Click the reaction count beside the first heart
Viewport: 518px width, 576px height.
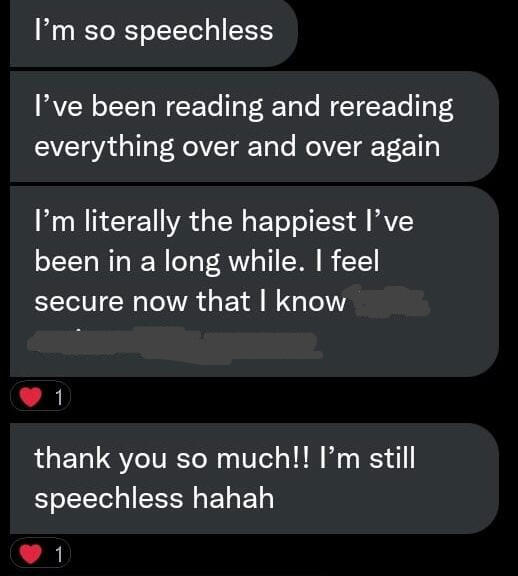(x=59, y=397)
